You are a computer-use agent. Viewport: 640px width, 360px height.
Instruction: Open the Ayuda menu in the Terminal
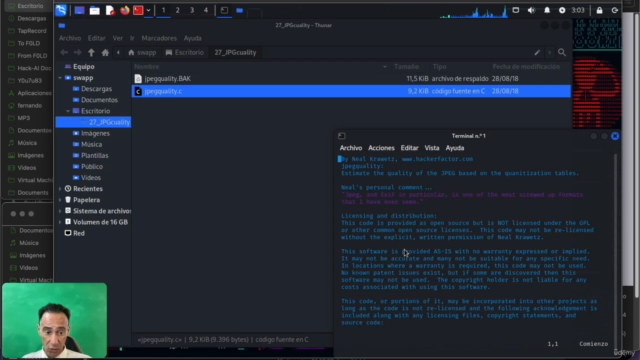point(455,148)
